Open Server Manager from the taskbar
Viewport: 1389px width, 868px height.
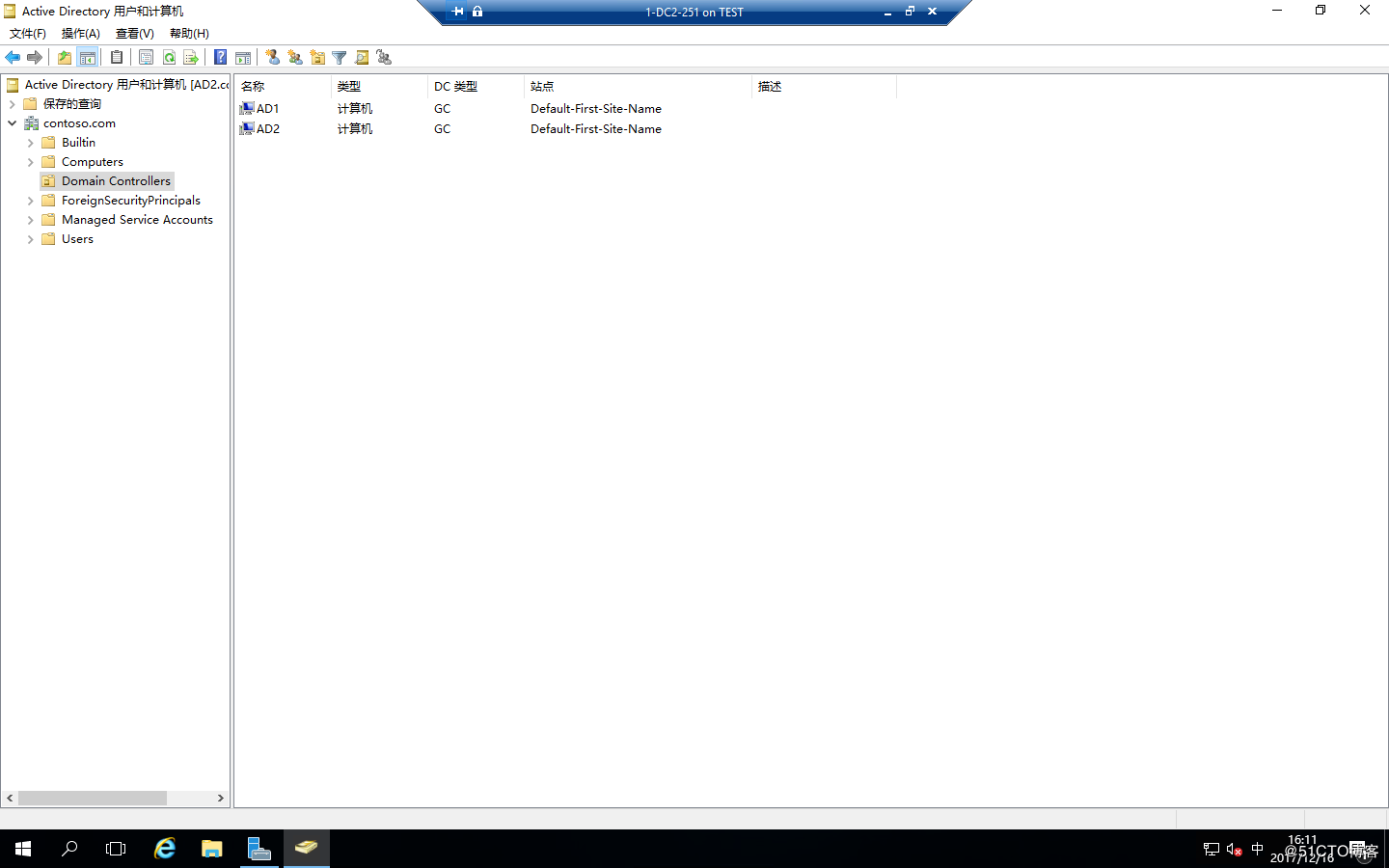coord(259,849)
